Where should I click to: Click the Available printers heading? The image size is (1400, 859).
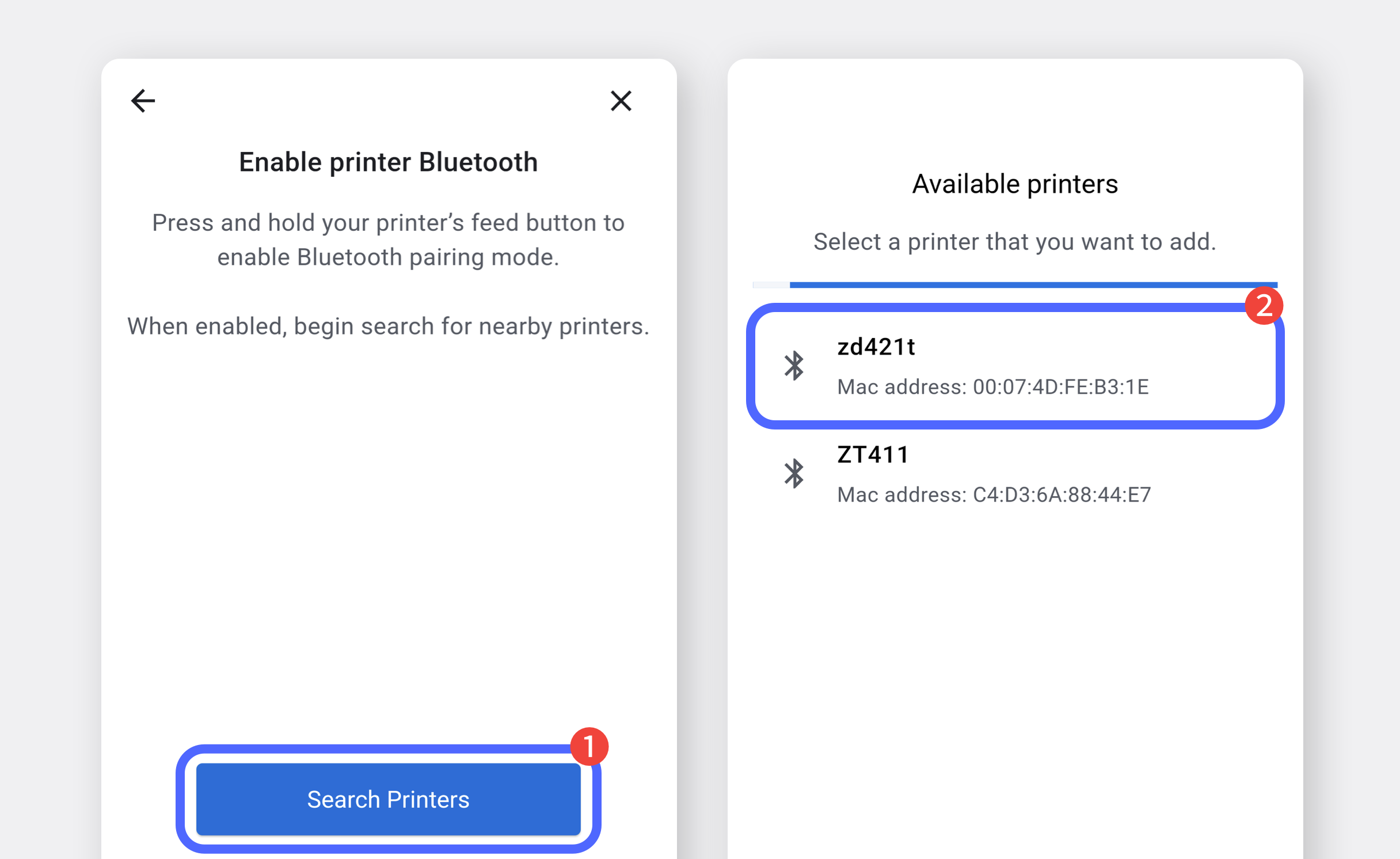pyautogui.click(x=1014, y=184)
